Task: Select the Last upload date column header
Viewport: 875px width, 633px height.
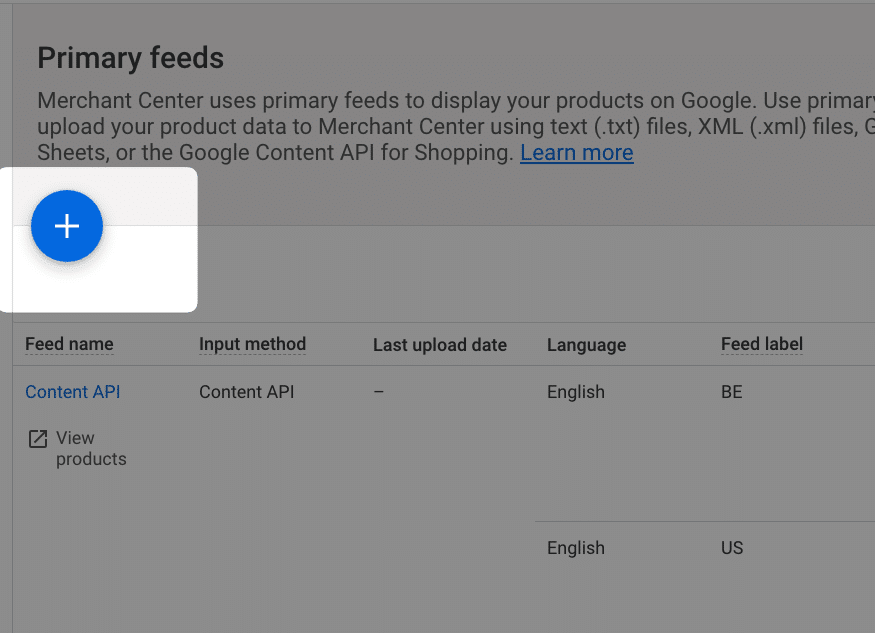Action: pos(440,345)
